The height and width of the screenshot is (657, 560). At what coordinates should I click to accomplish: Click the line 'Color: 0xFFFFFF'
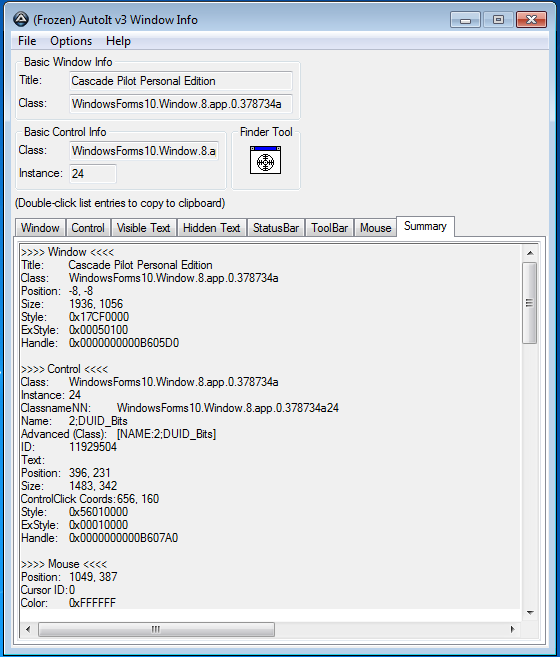pyautogui.click(x=69, y=603)
